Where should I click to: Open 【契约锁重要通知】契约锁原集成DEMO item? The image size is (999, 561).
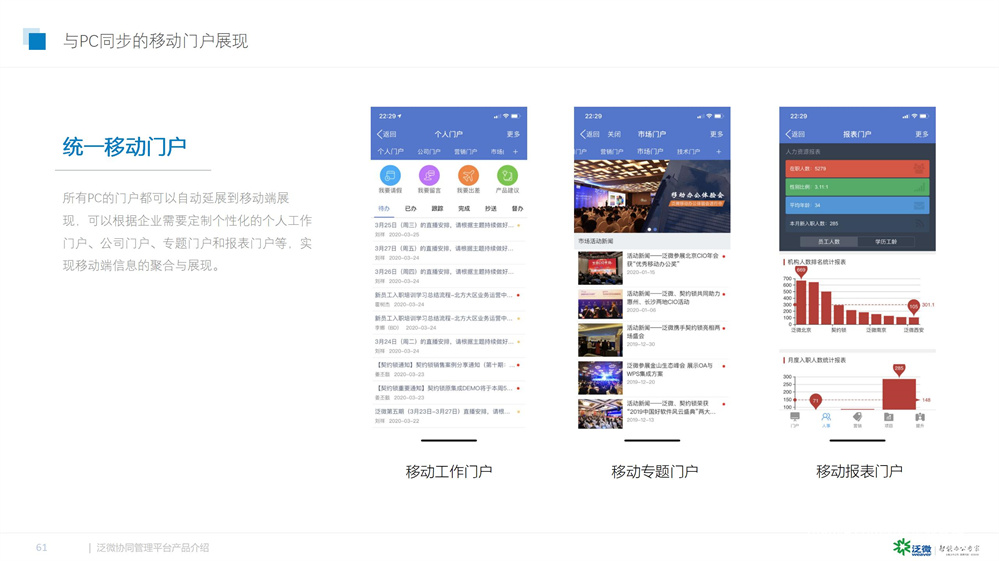point(448,392)
